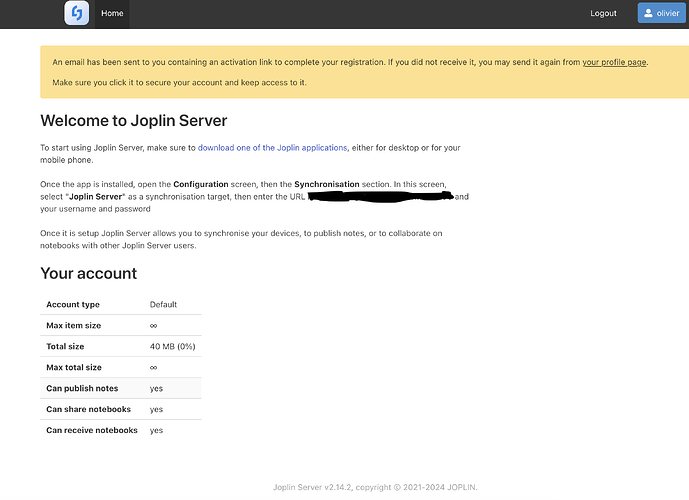Click the infinity value for Max item size
689x500 pixels.
tap(153, 326)
